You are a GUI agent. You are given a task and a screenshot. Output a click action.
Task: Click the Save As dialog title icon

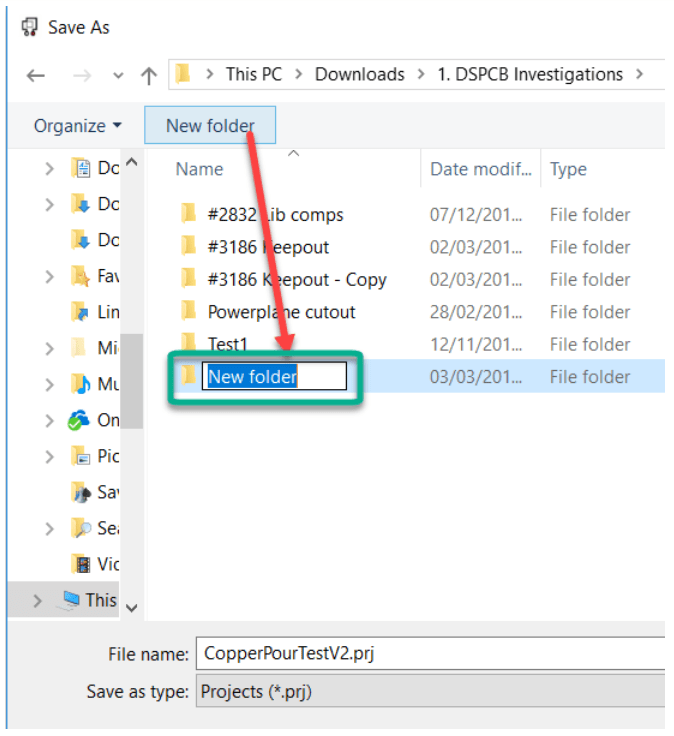[30, 27]
